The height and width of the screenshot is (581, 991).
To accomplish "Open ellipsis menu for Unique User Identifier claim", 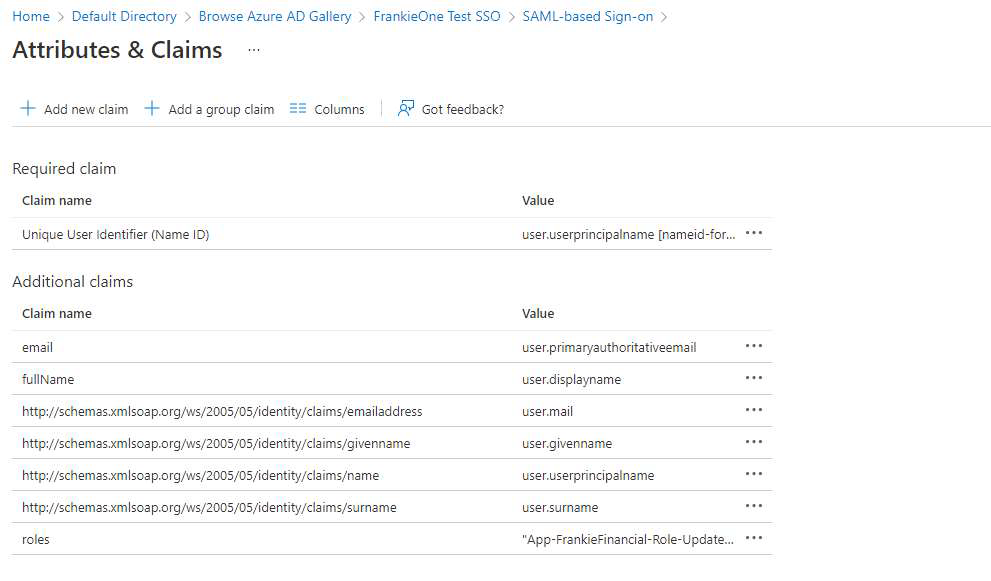I will (754, 234).
